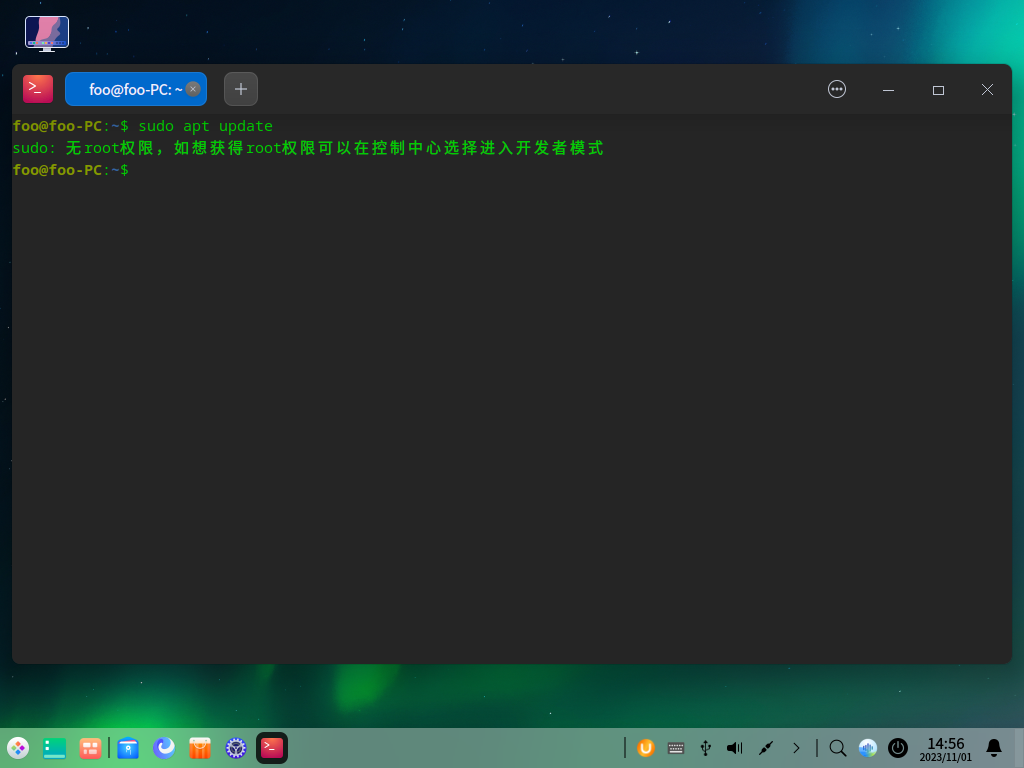Open multitasking view in the dock
Image resolution: width=1024 pixels, height=768 pixels.
(x=90, y=747)
